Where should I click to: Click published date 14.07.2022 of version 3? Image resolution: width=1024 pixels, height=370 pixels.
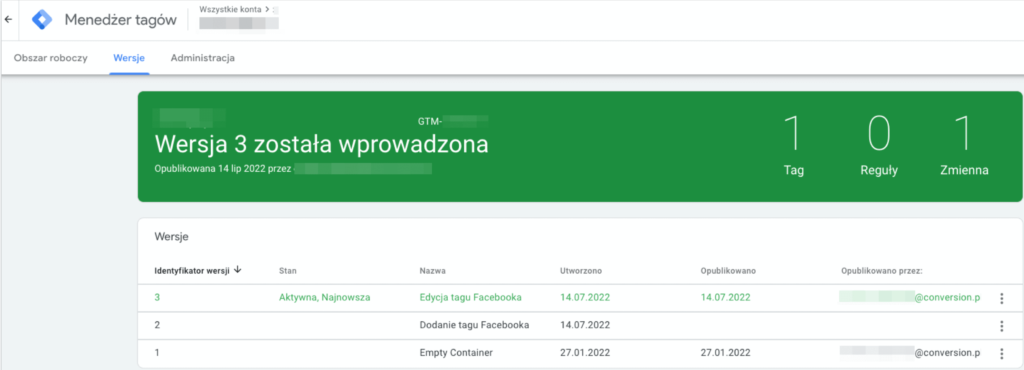(x=726, y=298)
